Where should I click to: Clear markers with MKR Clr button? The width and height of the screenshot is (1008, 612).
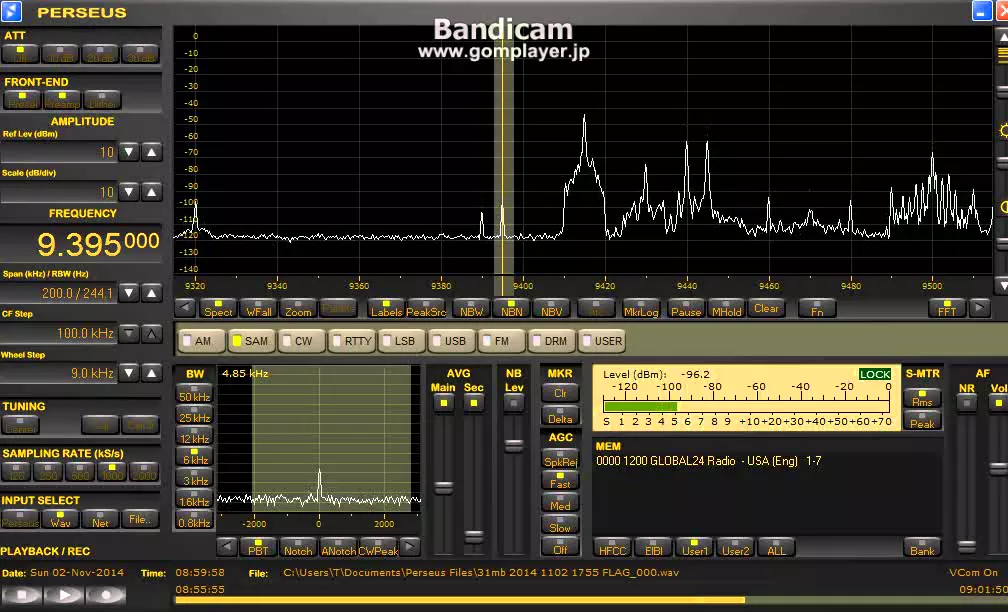(560, 393)
